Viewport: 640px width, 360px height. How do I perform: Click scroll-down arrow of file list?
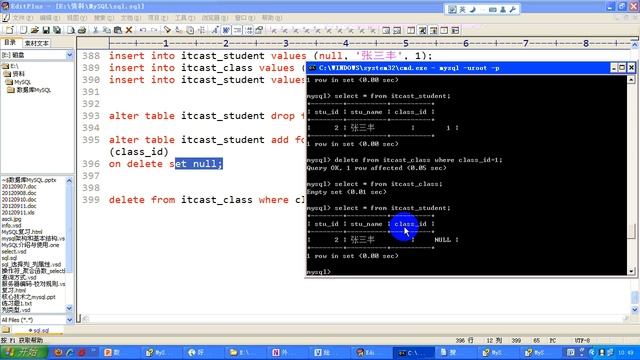pos(69,309)
